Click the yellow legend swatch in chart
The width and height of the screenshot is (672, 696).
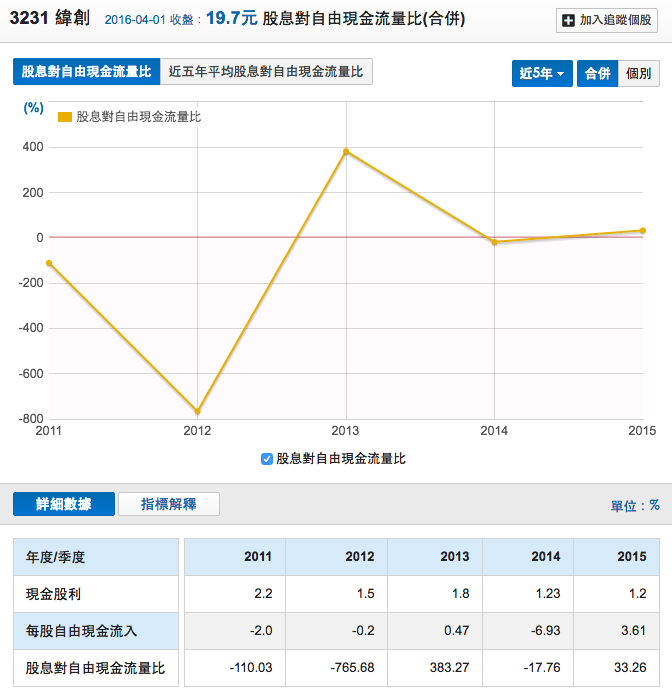click(x=65, y=117)
